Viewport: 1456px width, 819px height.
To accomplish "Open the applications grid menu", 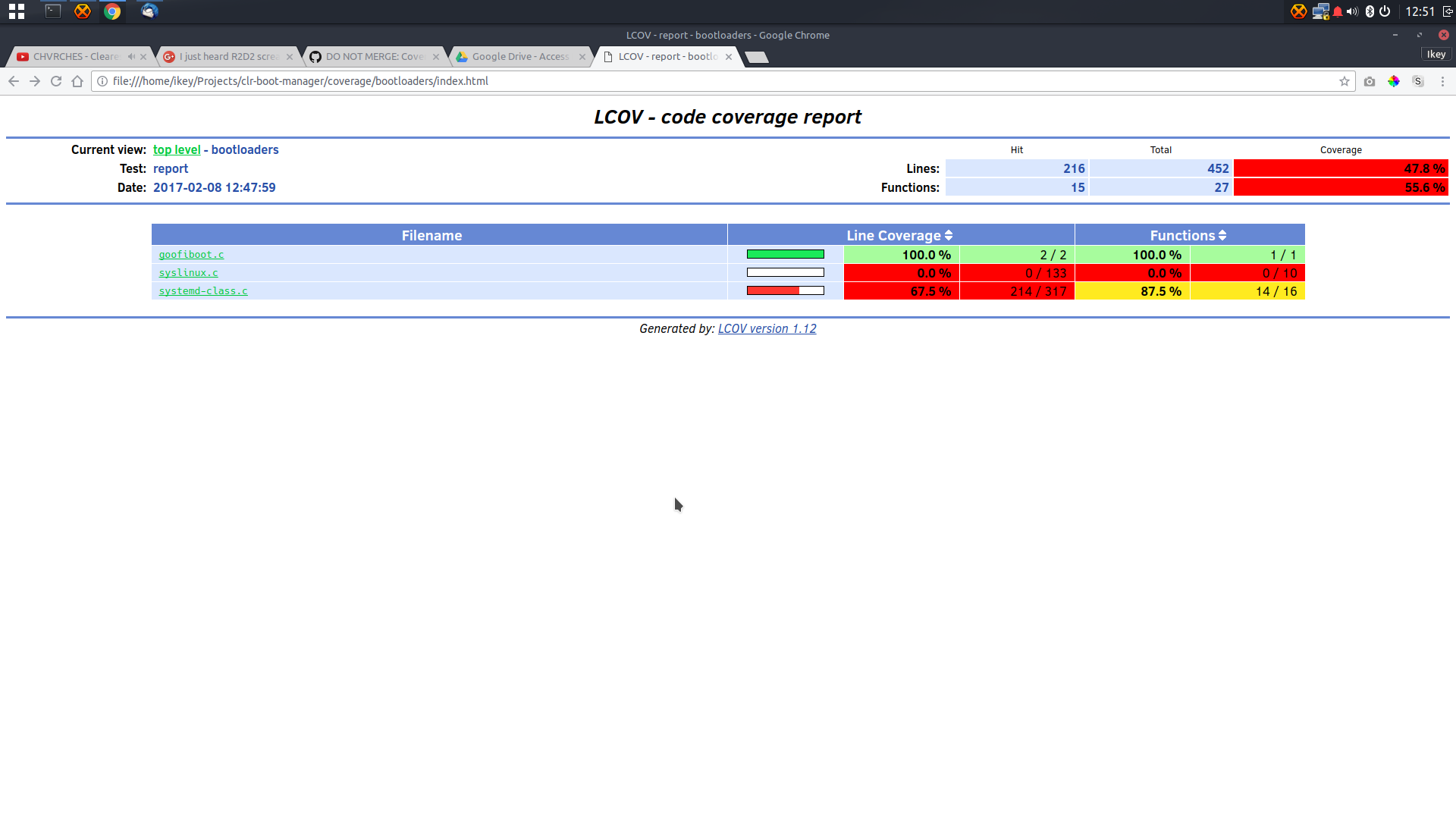I will [17, 11].
